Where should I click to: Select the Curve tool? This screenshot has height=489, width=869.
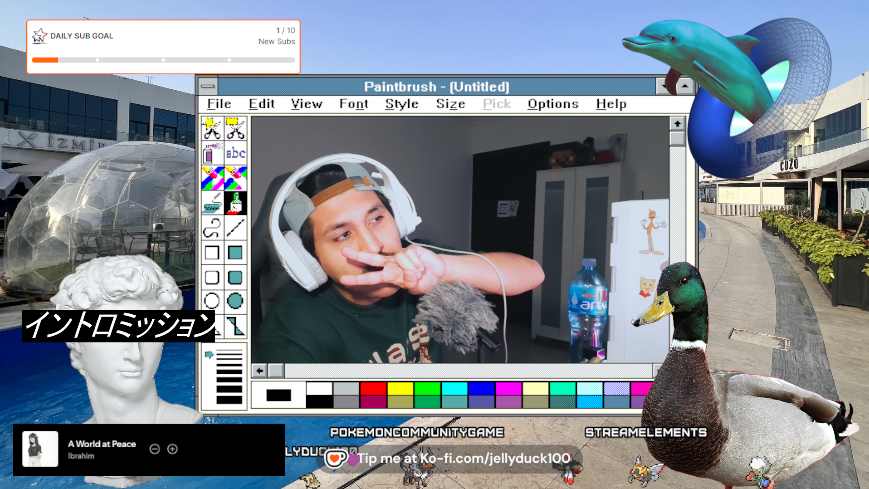point(212,228)
